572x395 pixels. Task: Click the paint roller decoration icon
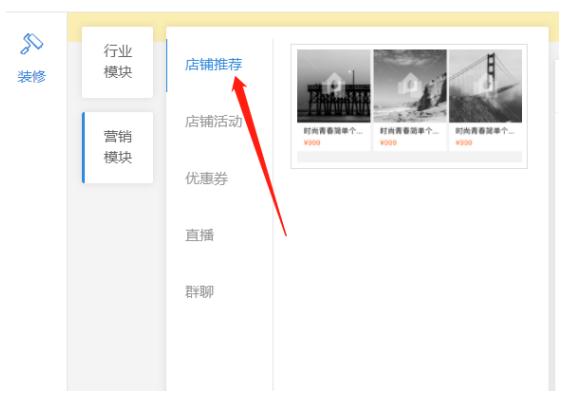(31, 43)
